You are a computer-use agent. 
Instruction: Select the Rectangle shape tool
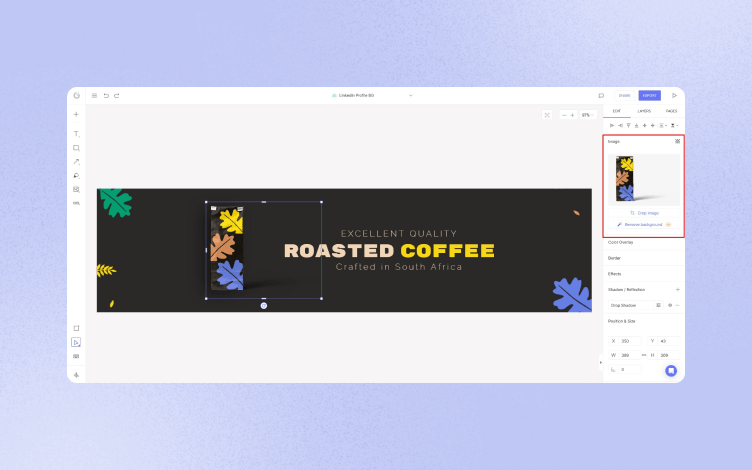point(76,148)
